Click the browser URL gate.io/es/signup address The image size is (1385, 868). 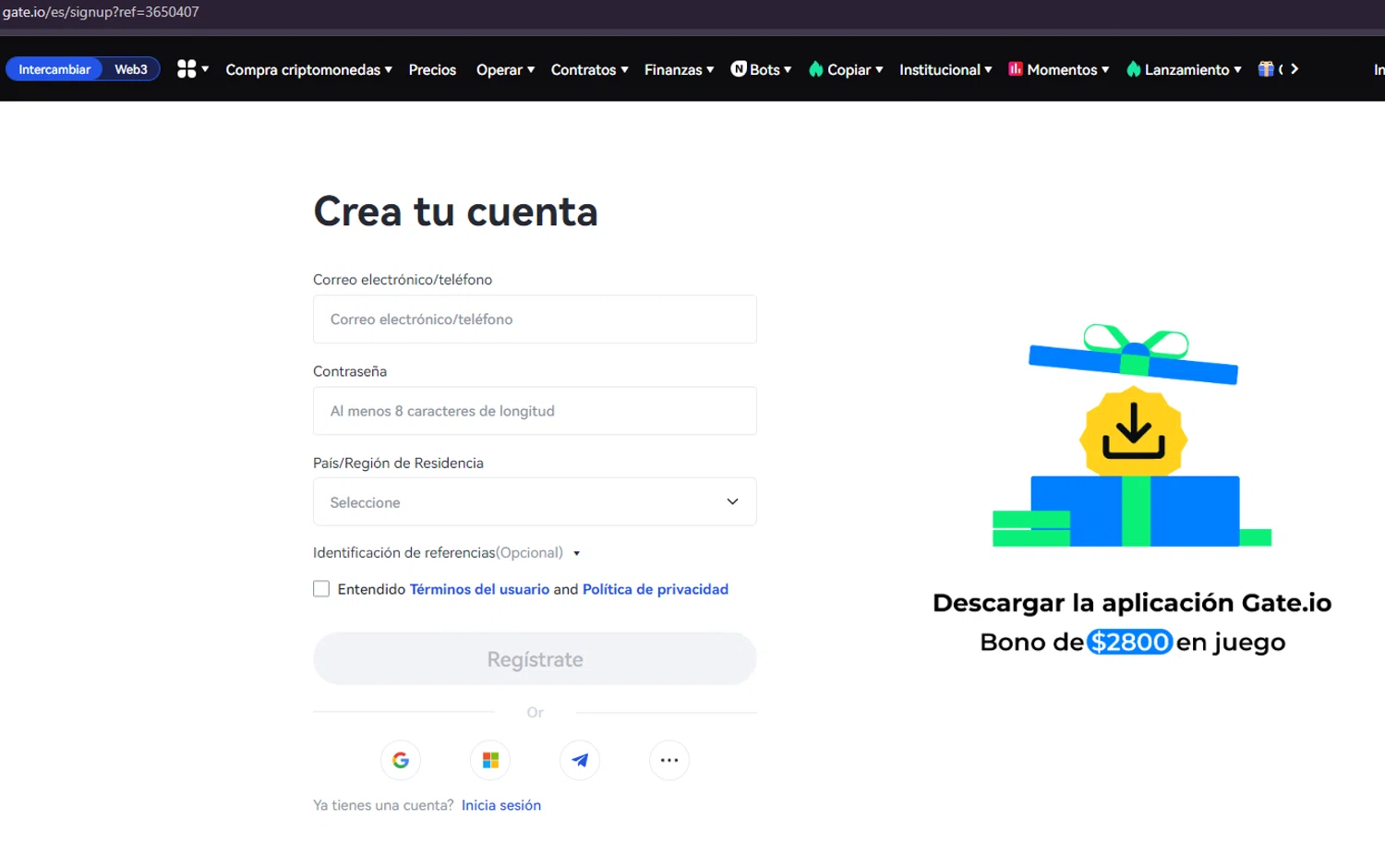[x=101, y=12]
